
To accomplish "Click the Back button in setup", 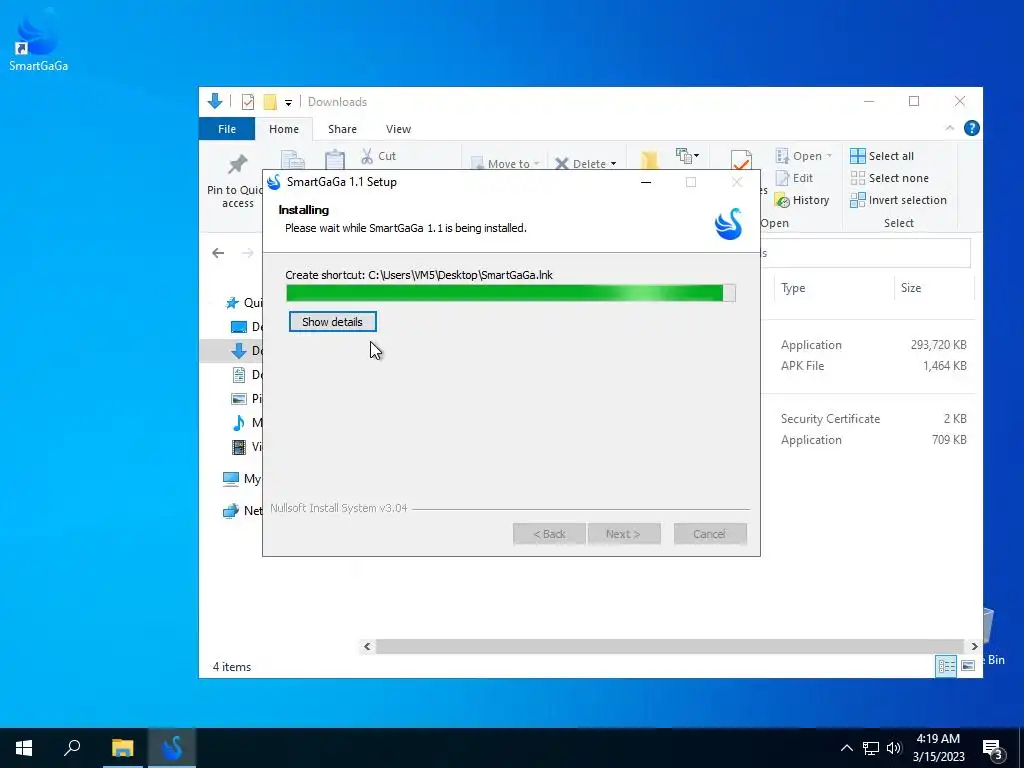I will [x=549, y=534].
